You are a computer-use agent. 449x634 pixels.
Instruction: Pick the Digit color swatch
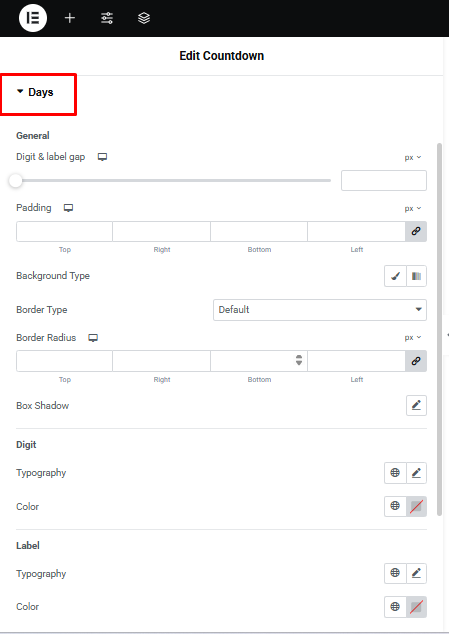(416, 506)
